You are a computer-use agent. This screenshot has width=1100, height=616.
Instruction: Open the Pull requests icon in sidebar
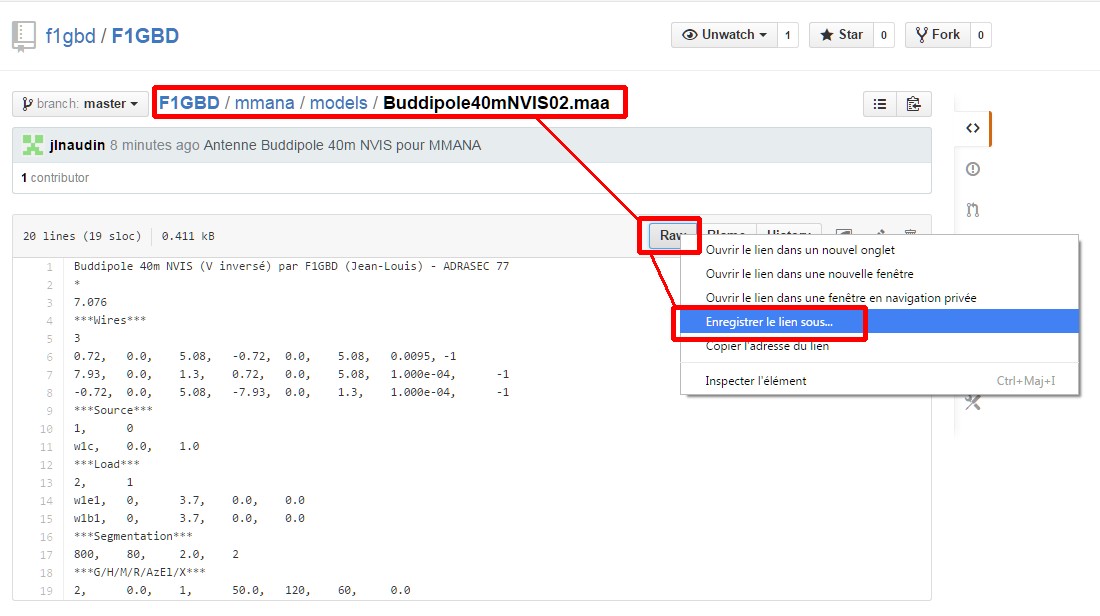click(x=972, y=210)
